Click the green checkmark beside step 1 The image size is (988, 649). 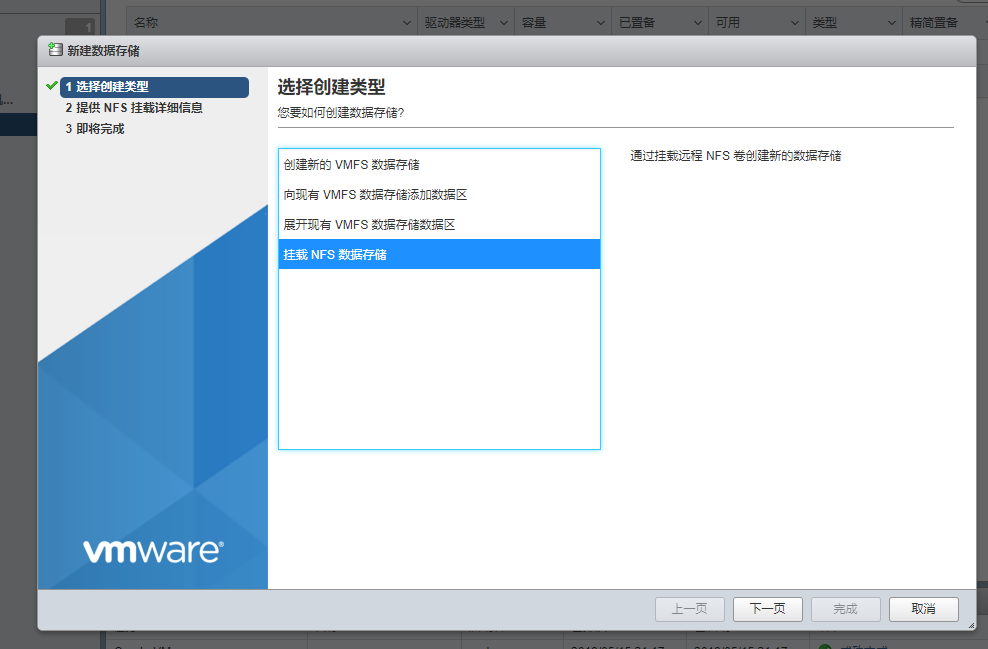click(52, 87)
